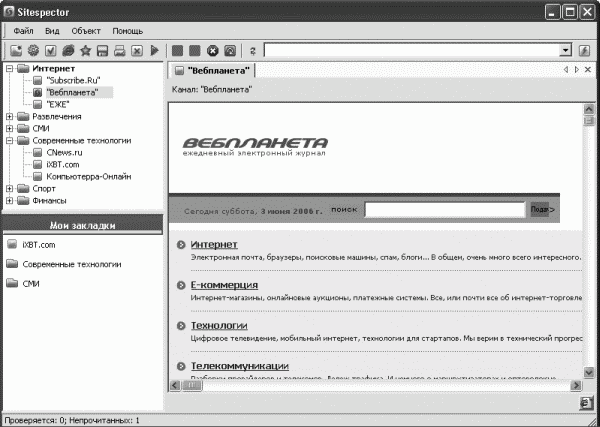Click the tab scroll left arrow
600x427 pixels.
(566, 70)
